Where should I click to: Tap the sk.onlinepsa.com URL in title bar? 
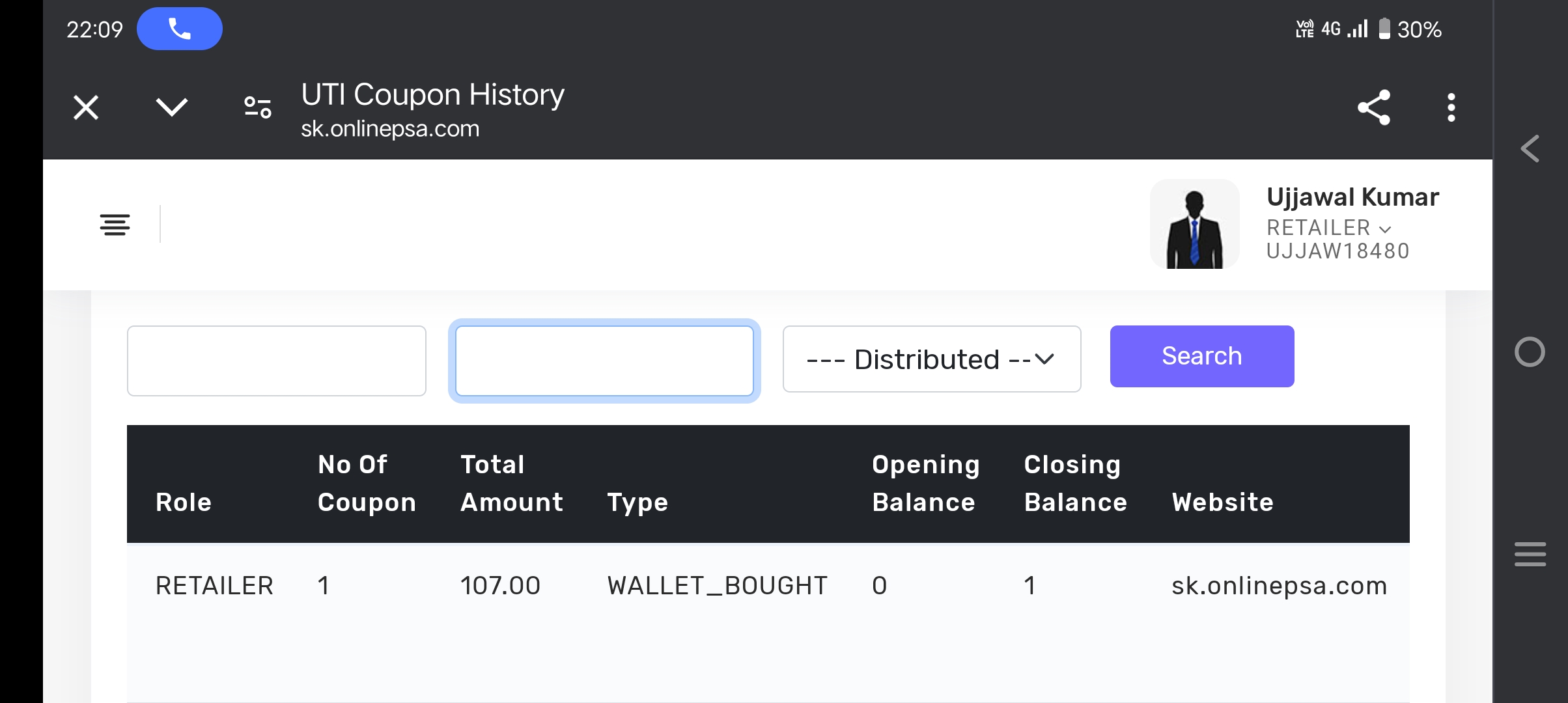point(390,129)
